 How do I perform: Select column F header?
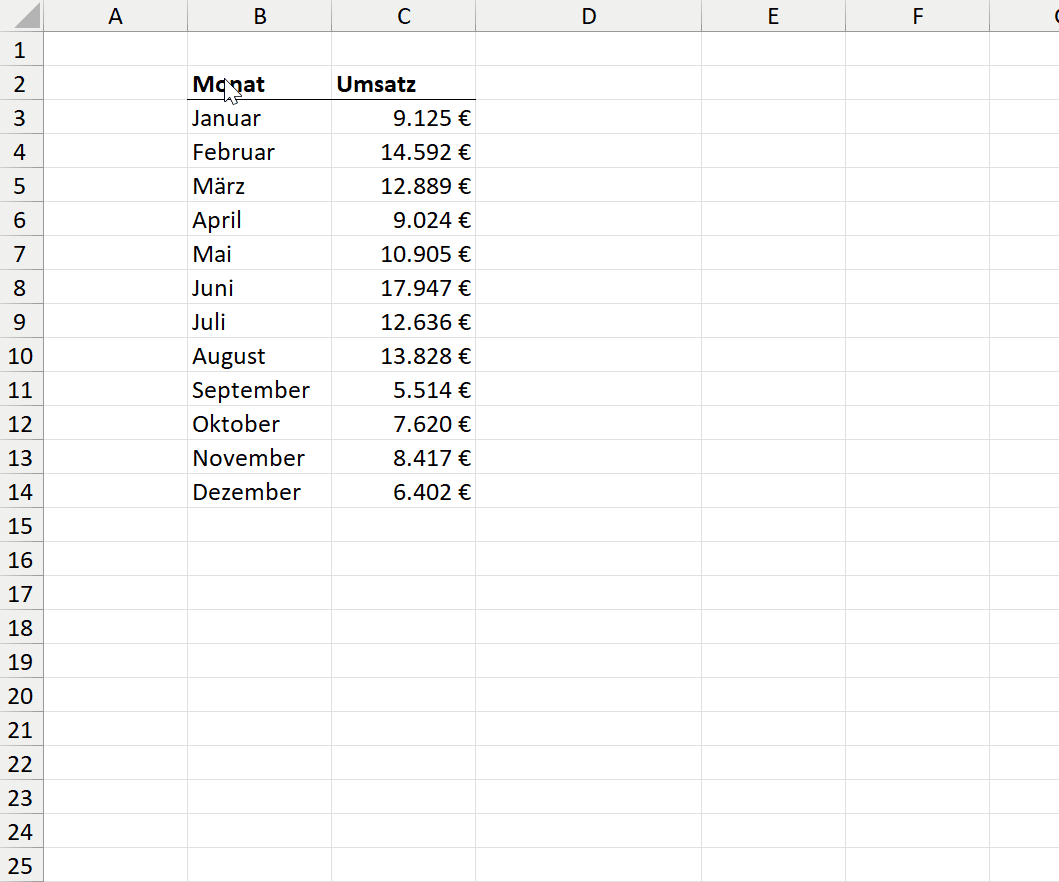(917, 16)
